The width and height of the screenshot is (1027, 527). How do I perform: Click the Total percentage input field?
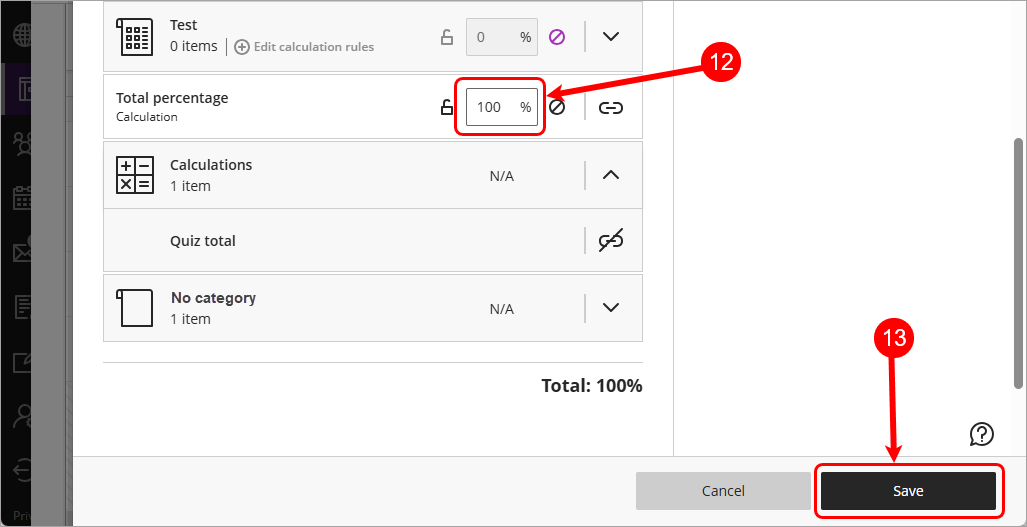click(492, 107)
